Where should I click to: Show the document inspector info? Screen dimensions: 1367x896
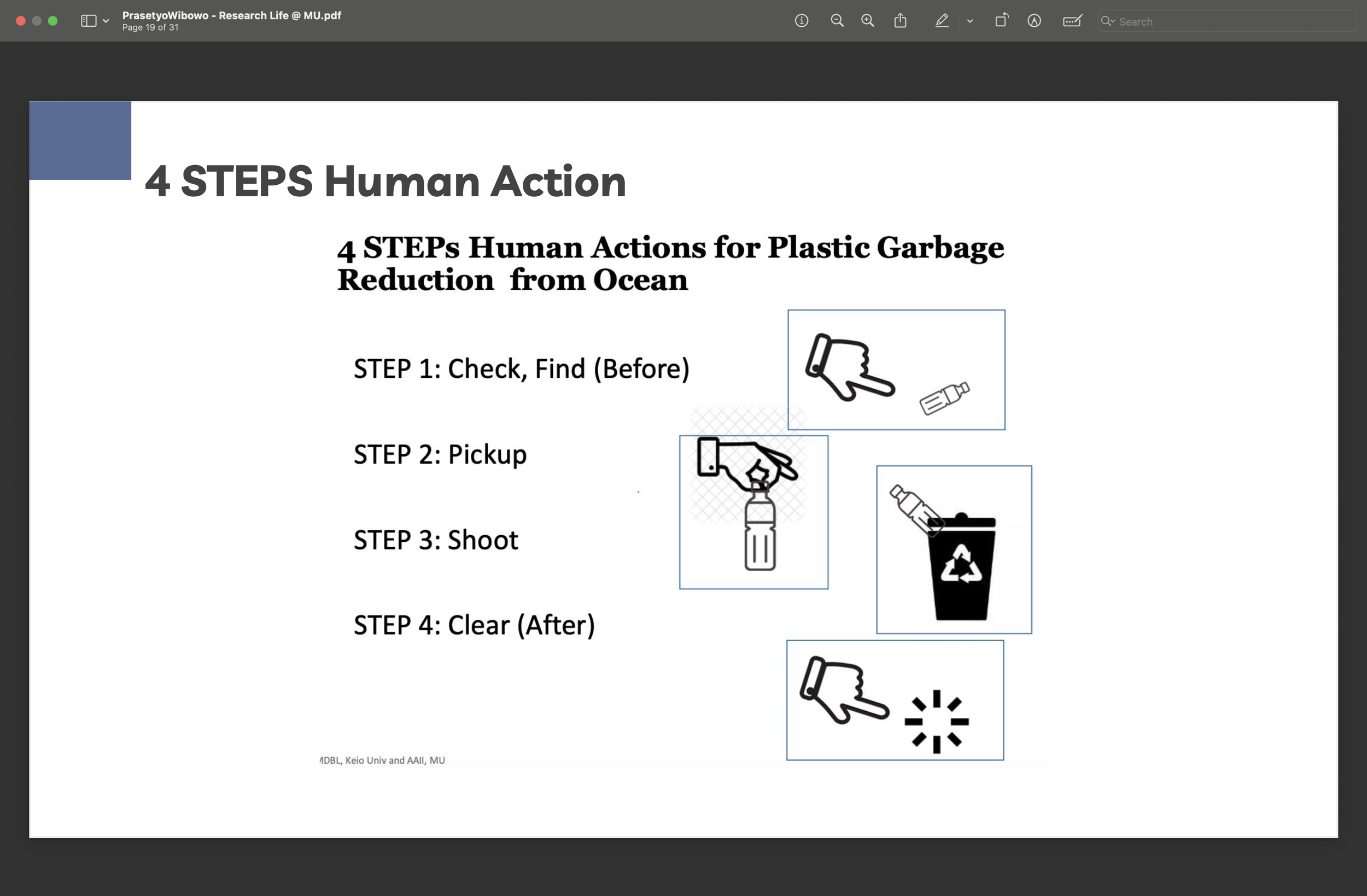801,21
